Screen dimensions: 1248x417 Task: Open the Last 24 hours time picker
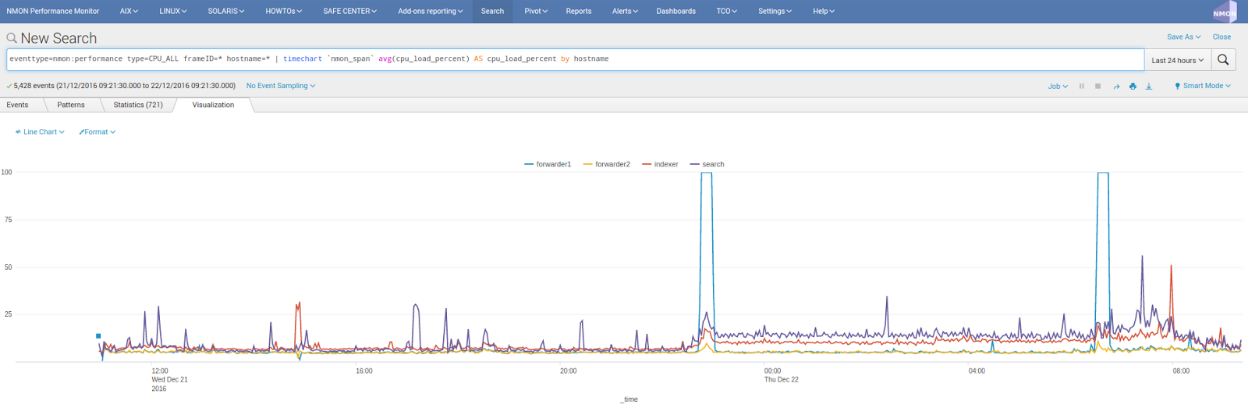pyautogui.click(x=1177, y=60)
